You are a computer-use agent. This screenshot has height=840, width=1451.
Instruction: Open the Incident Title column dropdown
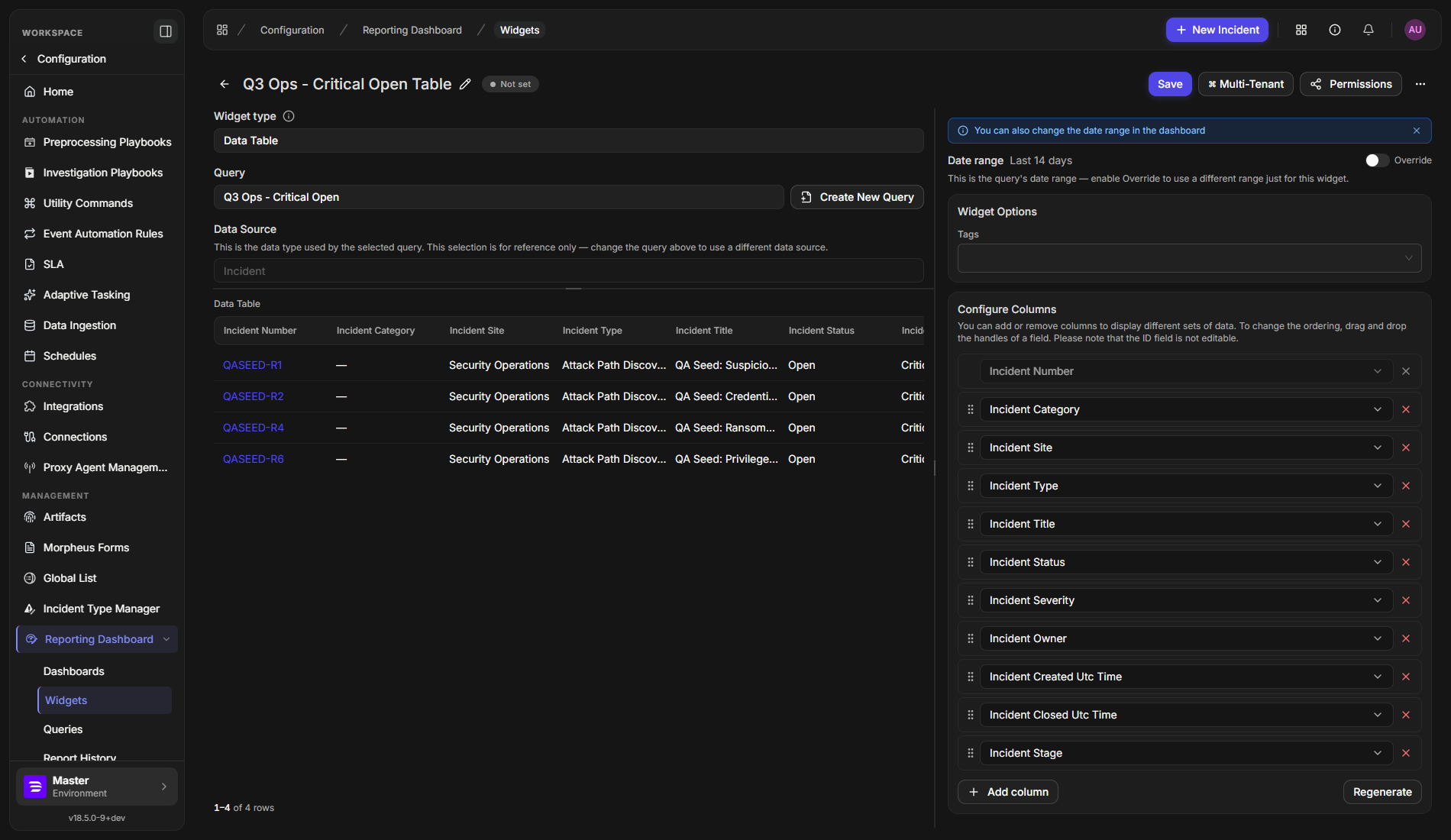coord(1186,524)
